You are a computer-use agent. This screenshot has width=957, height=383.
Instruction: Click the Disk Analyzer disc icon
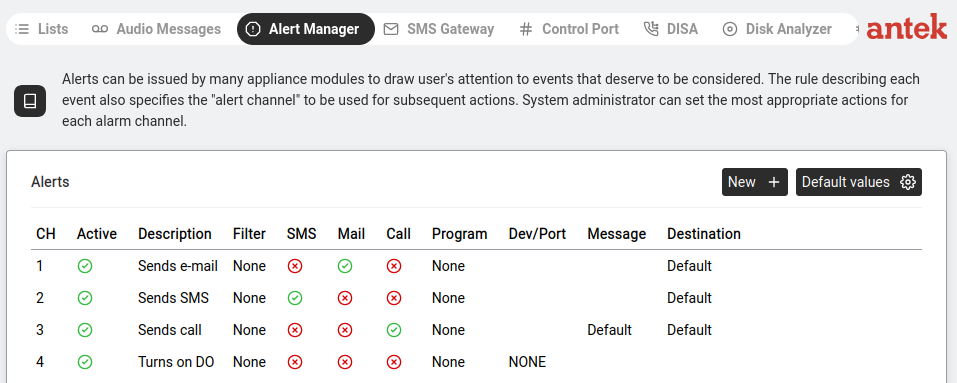click(730, 29)
